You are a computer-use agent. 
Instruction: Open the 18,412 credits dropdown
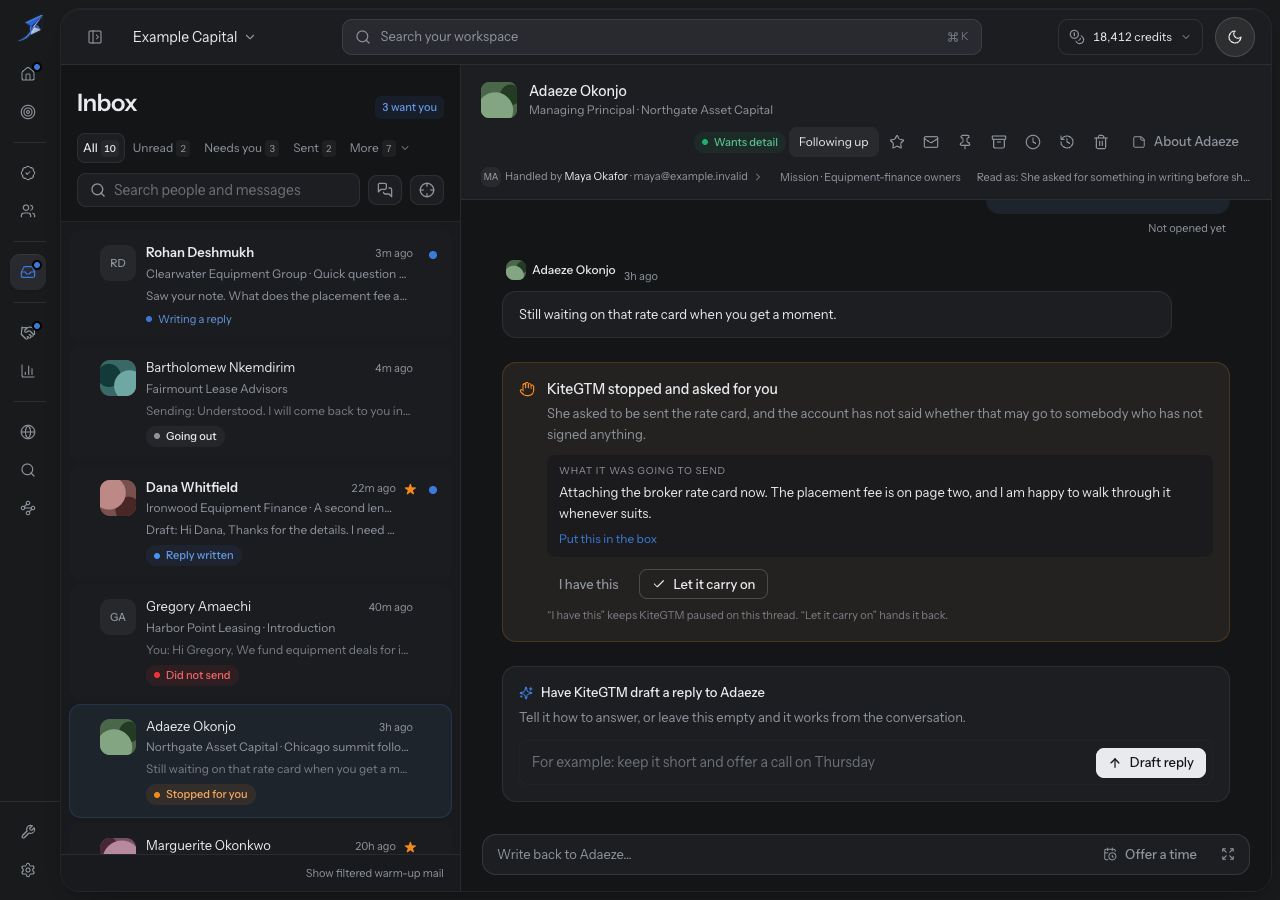1130,37
